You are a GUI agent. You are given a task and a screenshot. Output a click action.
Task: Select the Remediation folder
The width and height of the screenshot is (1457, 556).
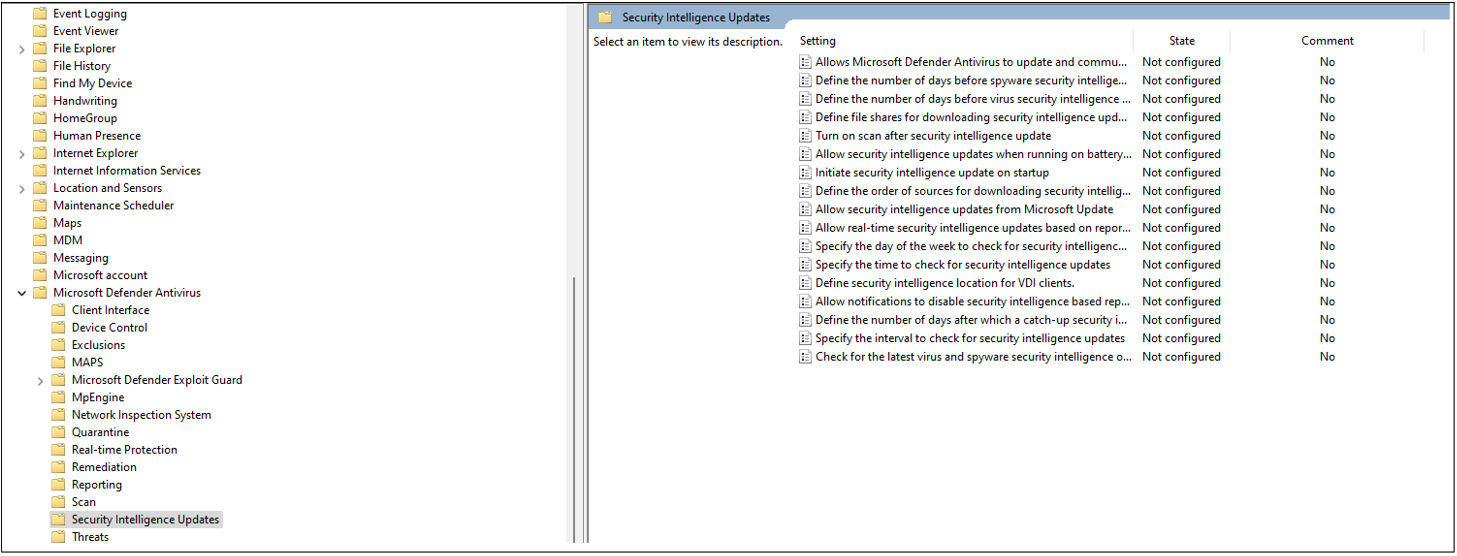(104, 467)
